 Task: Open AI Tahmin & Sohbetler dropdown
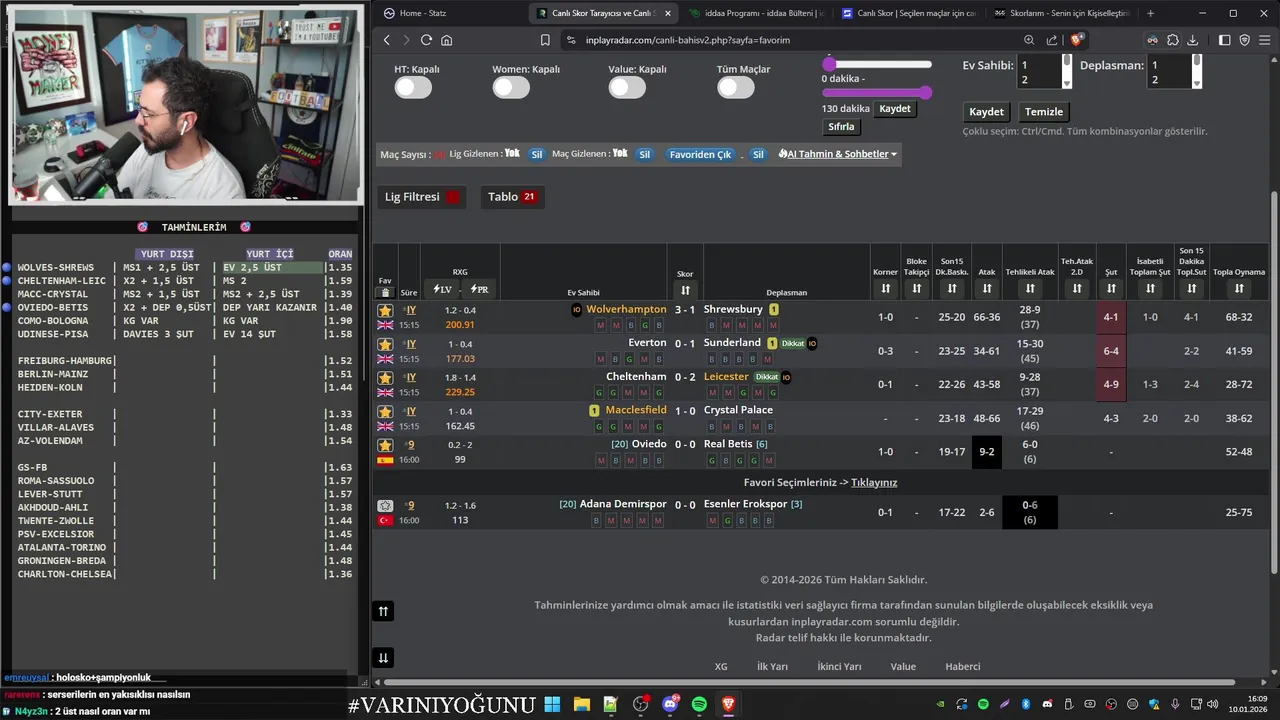(838, 154)
